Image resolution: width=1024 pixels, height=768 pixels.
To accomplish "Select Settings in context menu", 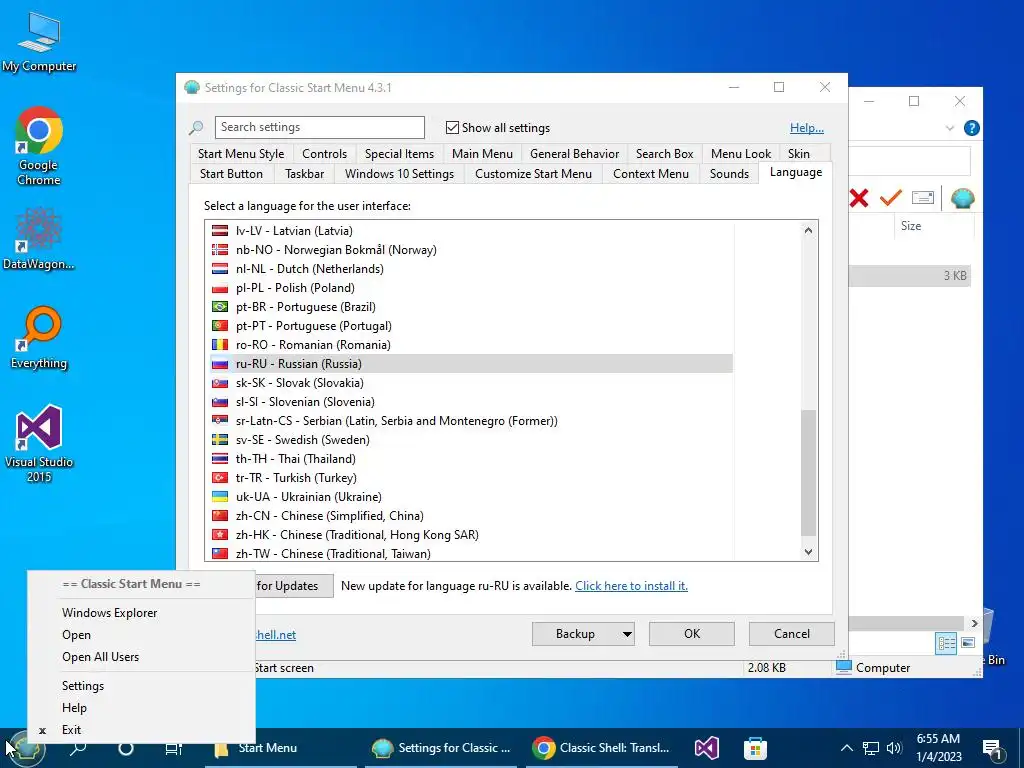I will coord(141,686).
